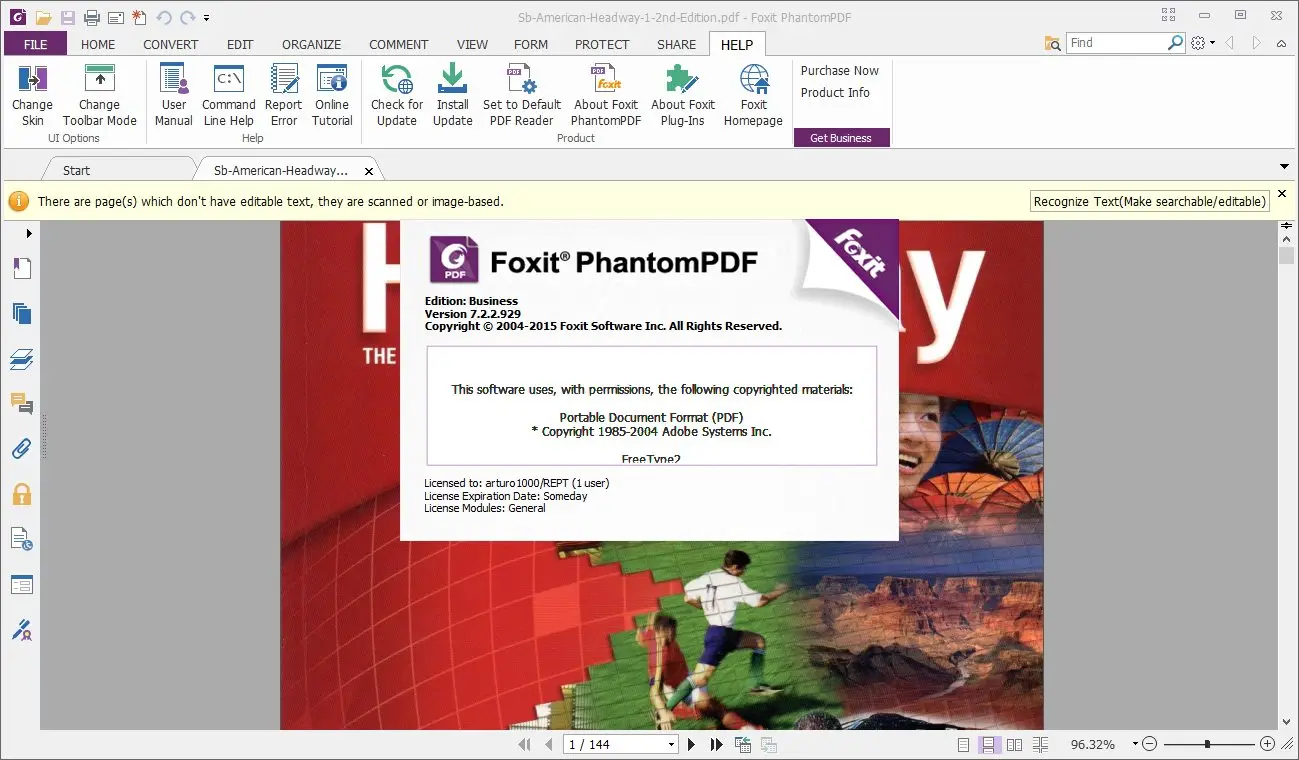Switch to facing pages view
This screenshot has height=760, width=1299.
1014,745
